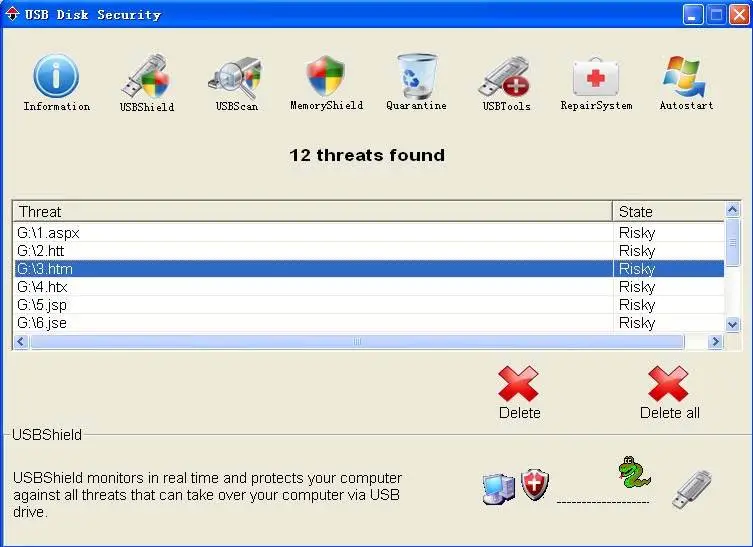
Task: Open USBTools
Action: coord(506,83)
